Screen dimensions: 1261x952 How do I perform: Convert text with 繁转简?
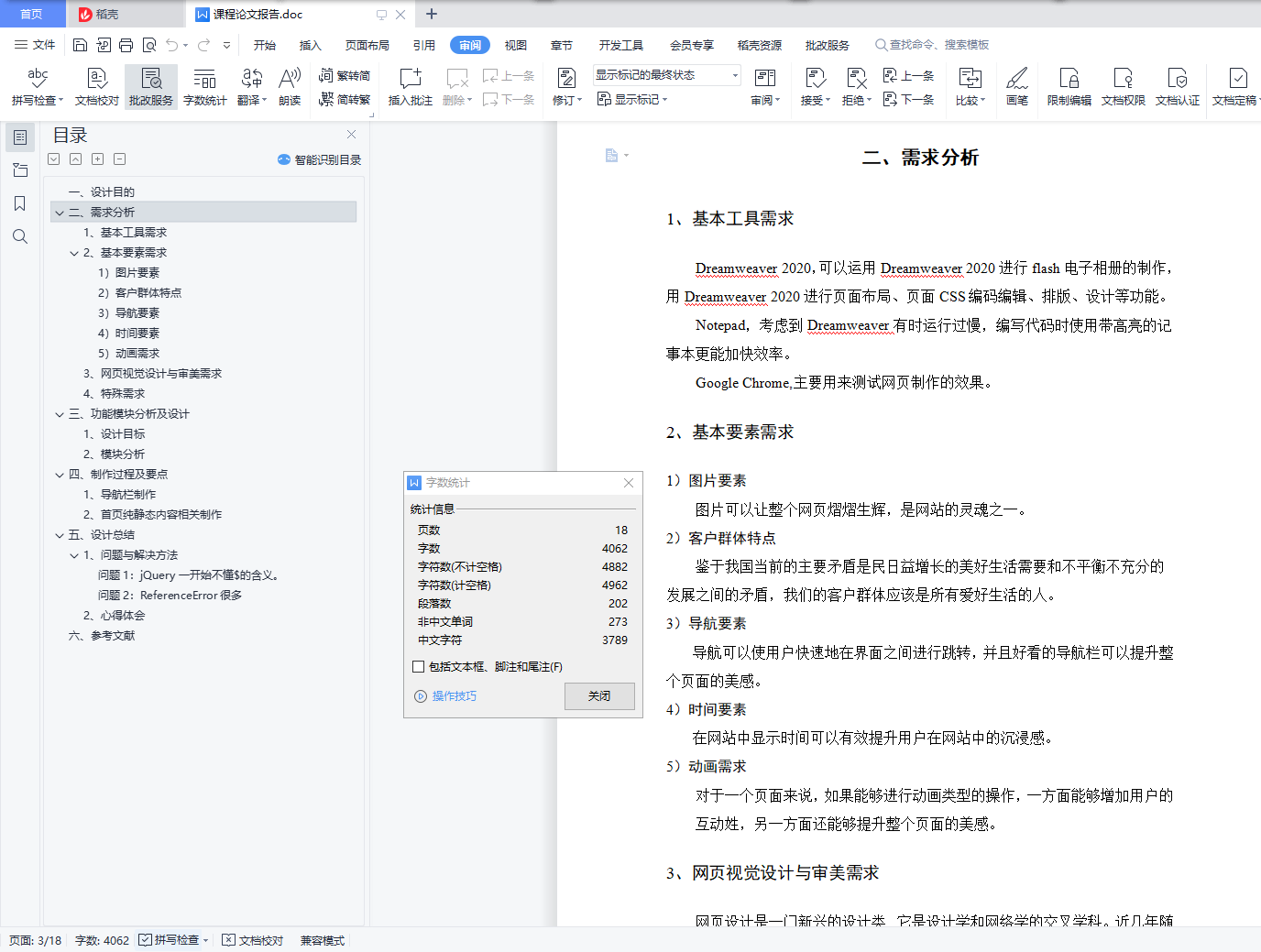point(345,76)
